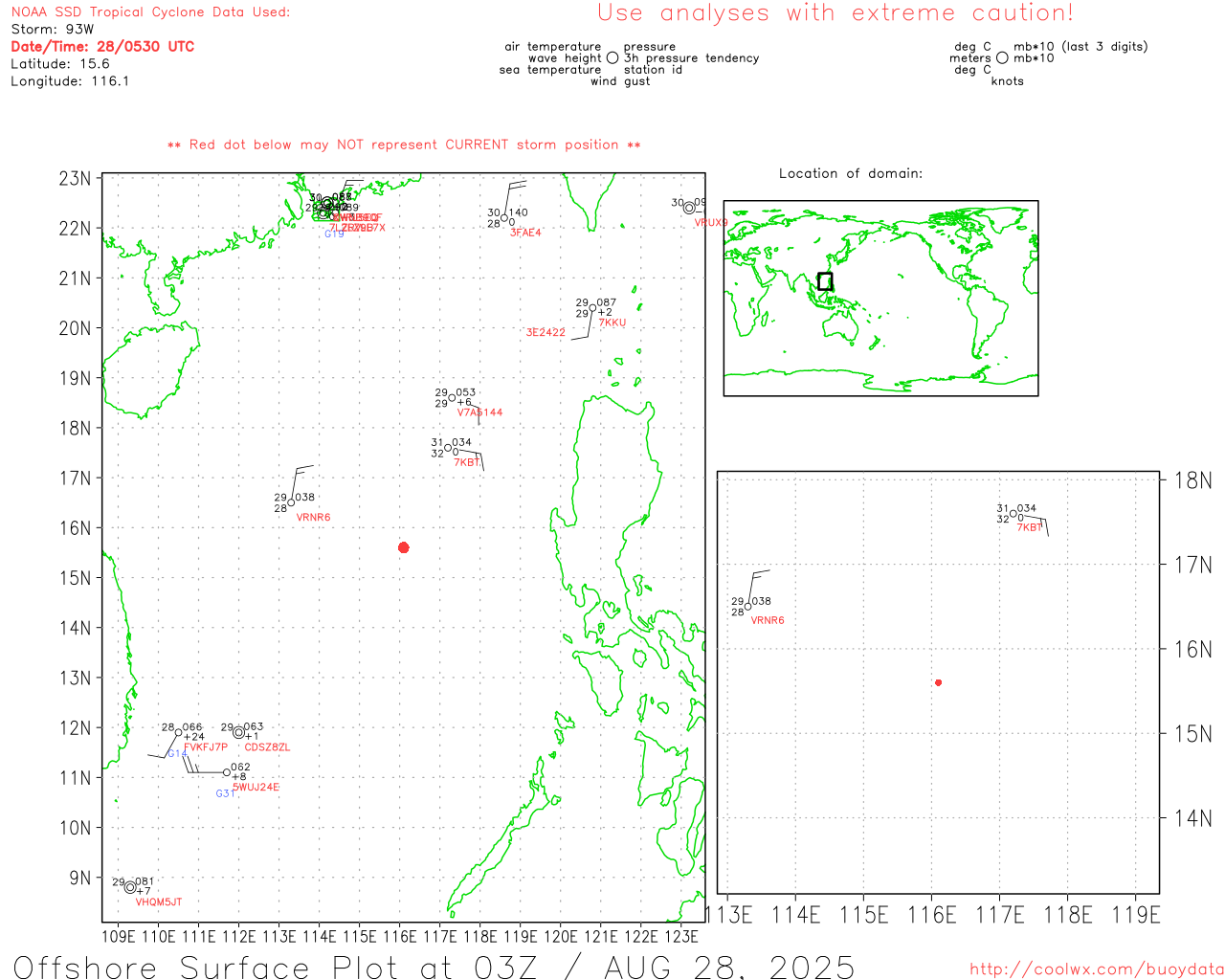Click the 'sea temperature' legend label
This screenshot has width=1225, height=980.
click(550, 70)
